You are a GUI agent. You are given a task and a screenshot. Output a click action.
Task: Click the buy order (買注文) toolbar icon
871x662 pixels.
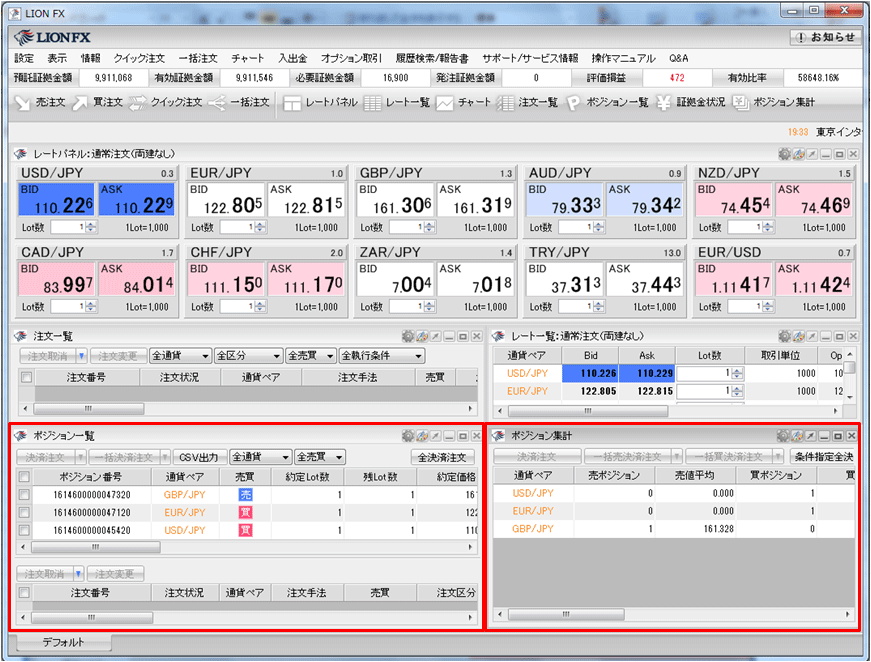[80, 103]
